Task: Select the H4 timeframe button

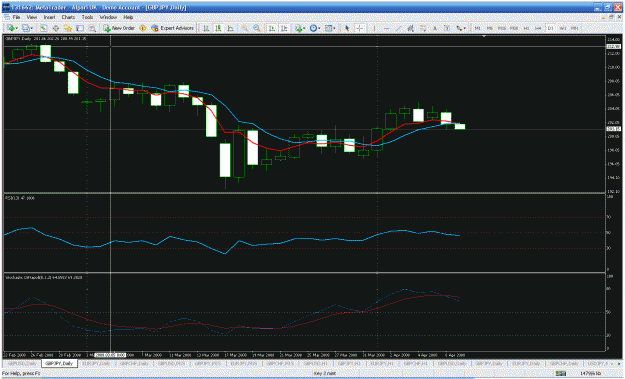Action: pos(538,28)
